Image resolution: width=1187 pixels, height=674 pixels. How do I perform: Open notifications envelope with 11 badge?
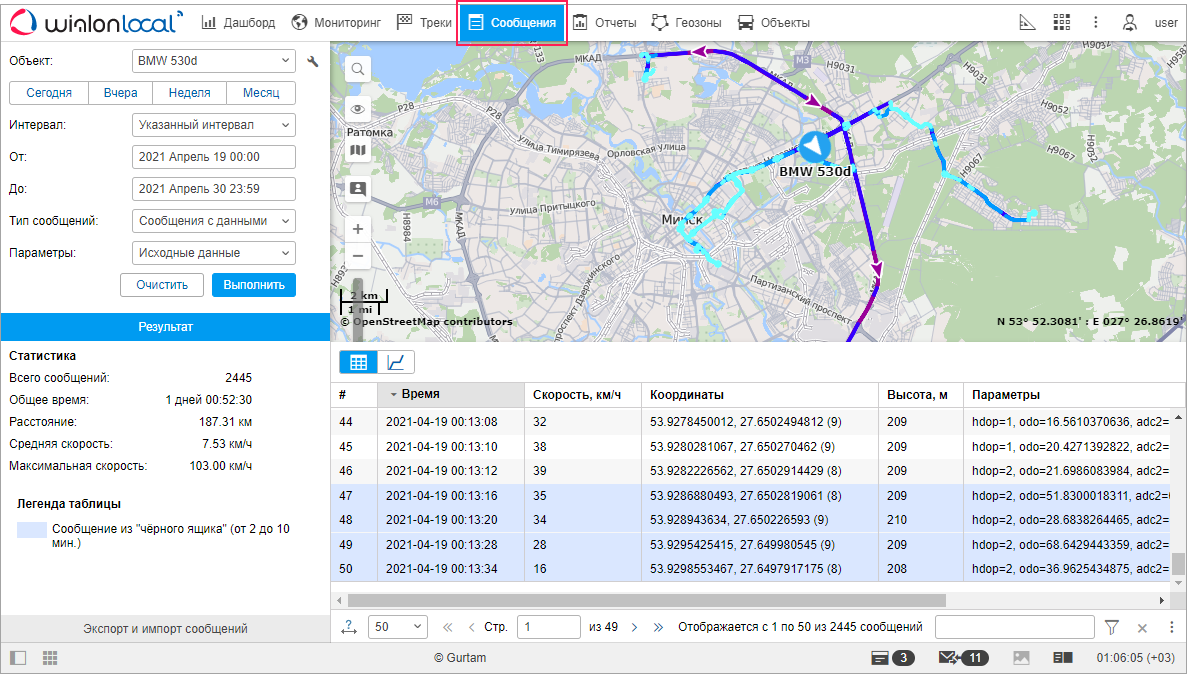963,658
